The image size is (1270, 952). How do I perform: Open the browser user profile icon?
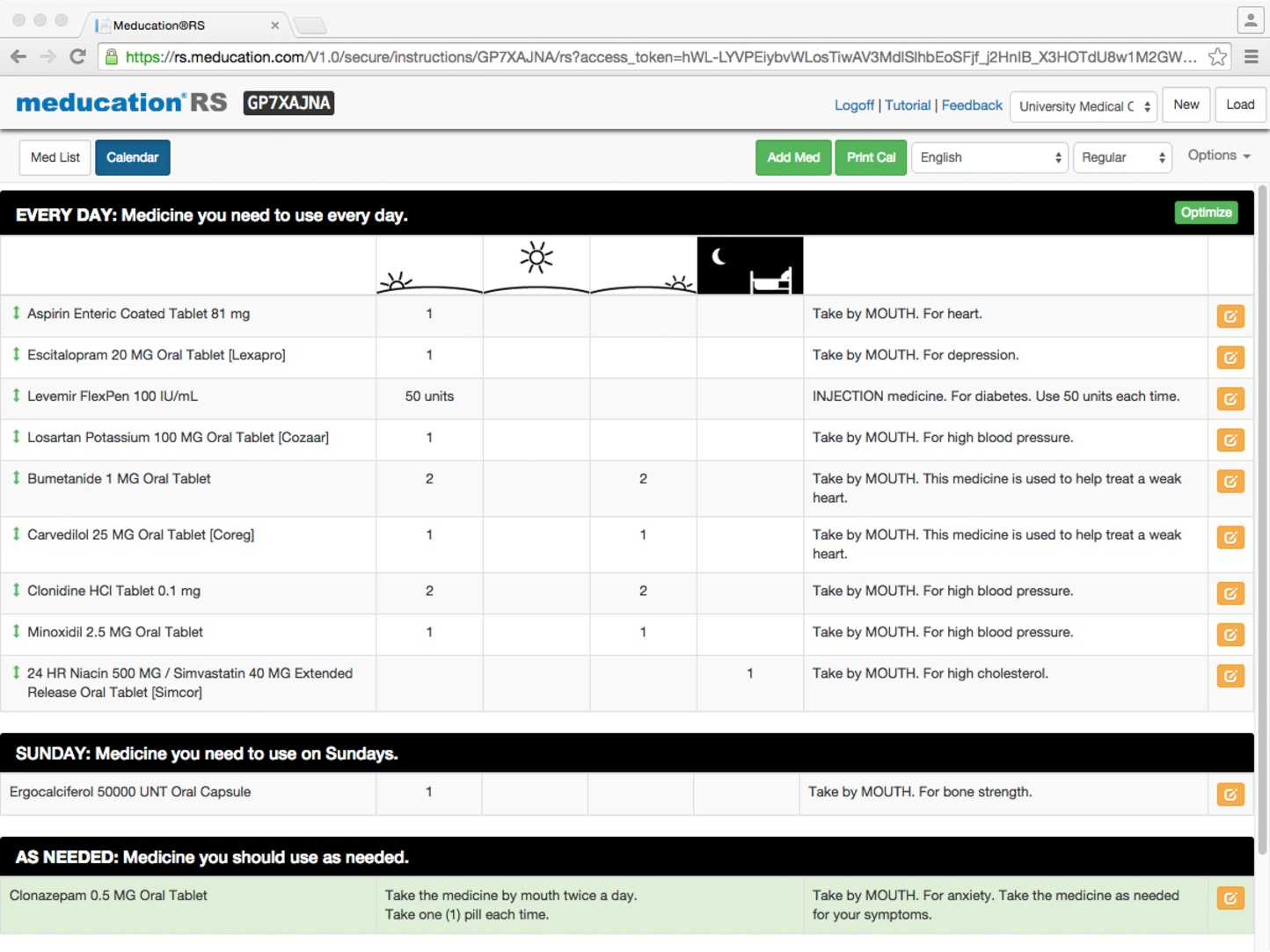coord(1250,19)
